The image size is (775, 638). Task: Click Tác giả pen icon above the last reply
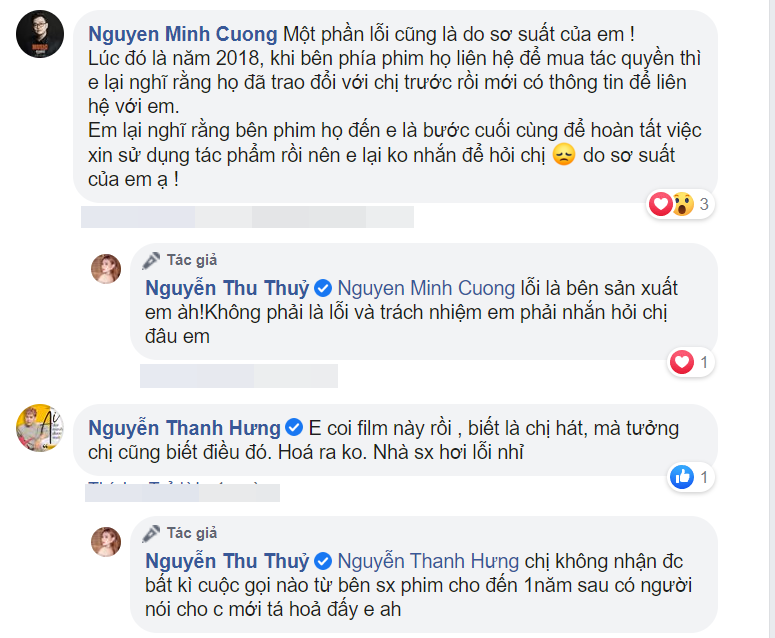(x=151, y=533)
